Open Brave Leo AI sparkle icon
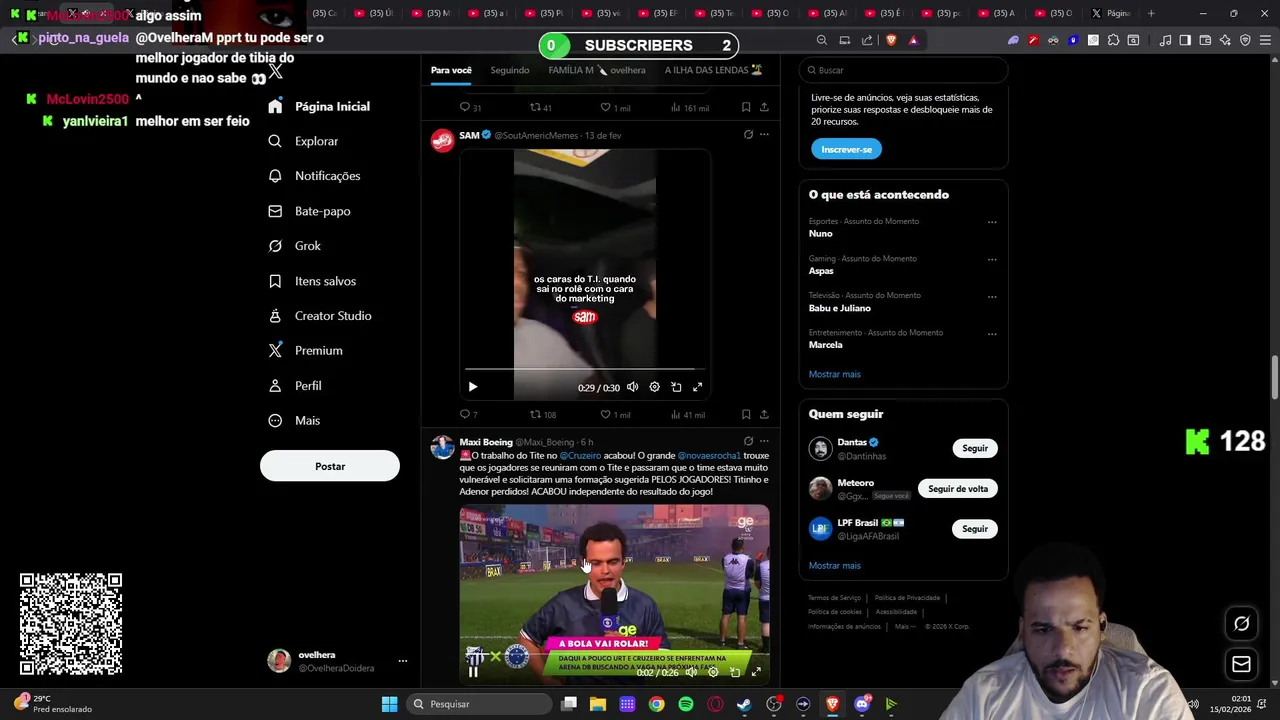 (1225, 40)
